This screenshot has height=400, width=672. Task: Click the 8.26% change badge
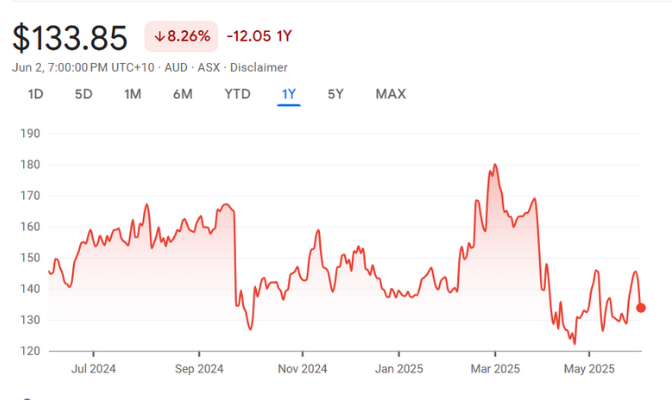coord(182,37)
